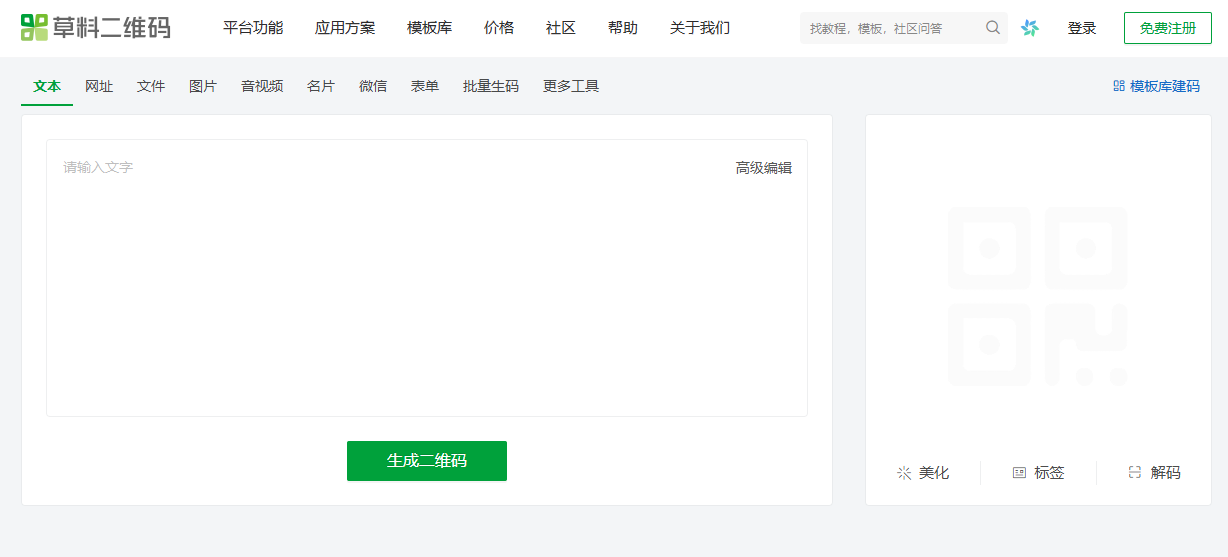Click the 免费注册 button
Image resolution: width=1228 pixels, height=557 pixels.
[x=1167, y=28]
